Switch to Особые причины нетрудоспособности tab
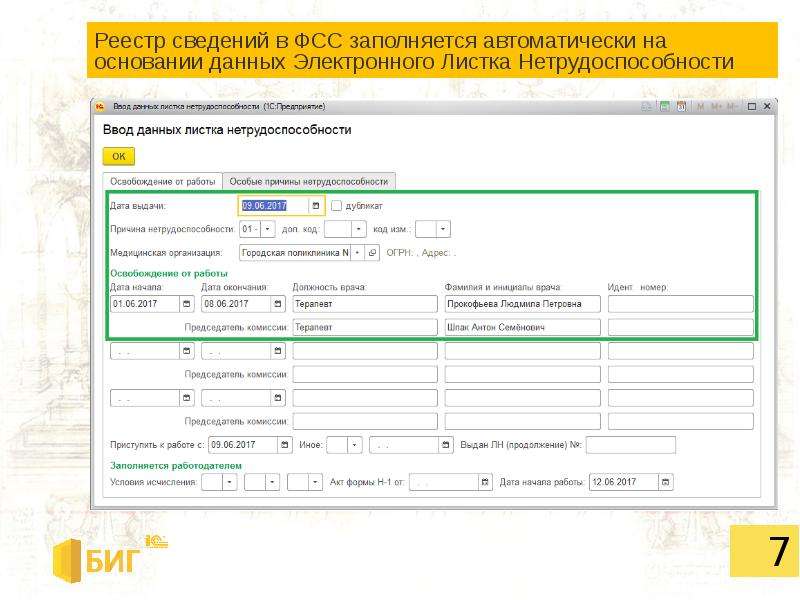The width and height of the screenshot is (800, 600). click(309, 182)
